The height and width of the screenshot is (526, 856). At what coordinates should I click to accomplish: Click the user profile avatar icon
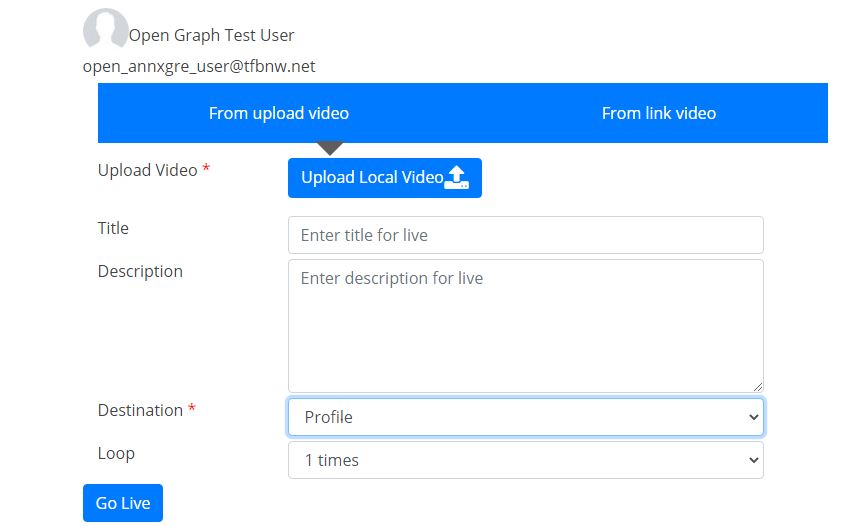point(105,28)
